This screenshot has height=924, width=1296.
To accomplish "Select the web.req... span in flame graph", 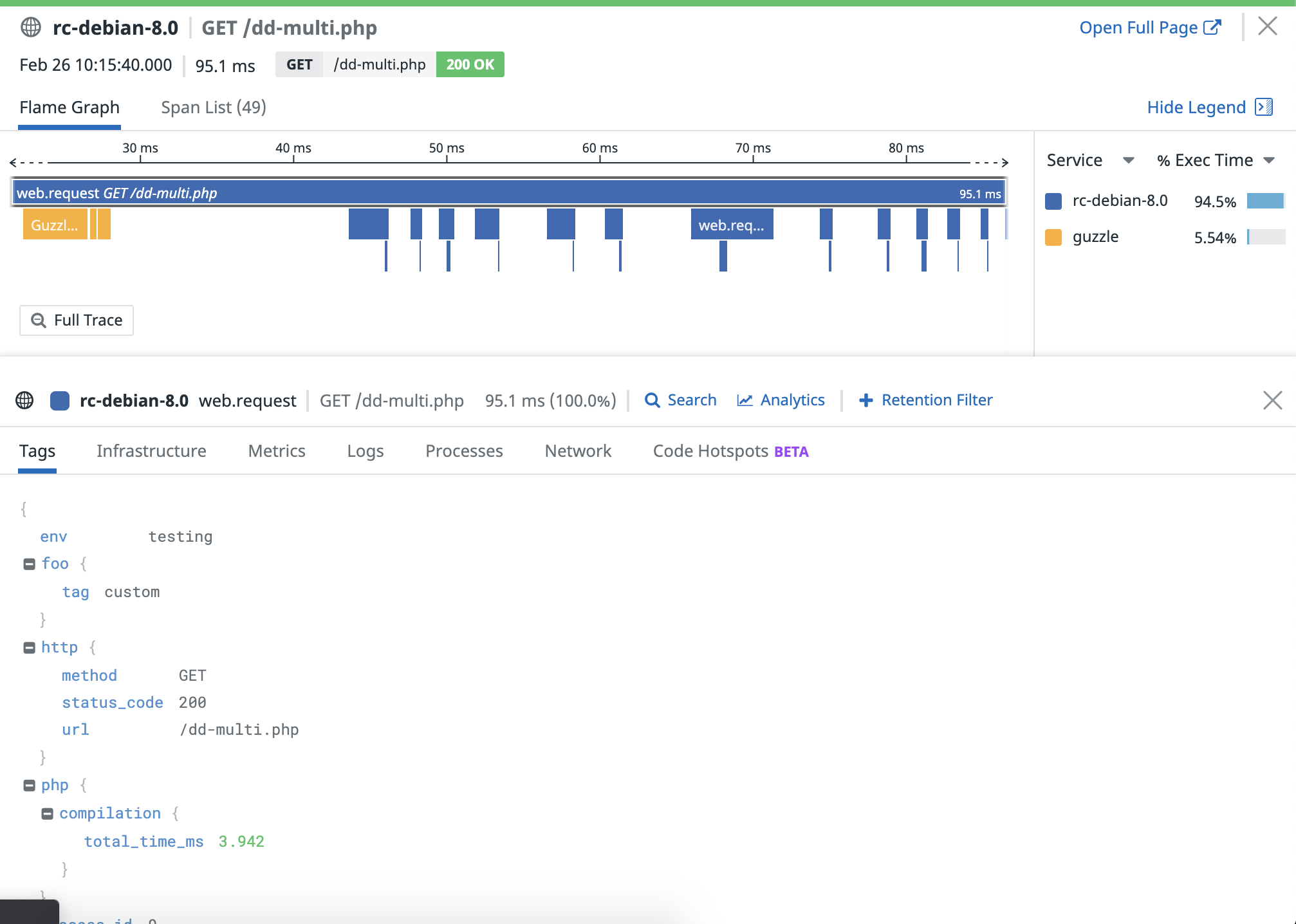I will pos(732,225).
